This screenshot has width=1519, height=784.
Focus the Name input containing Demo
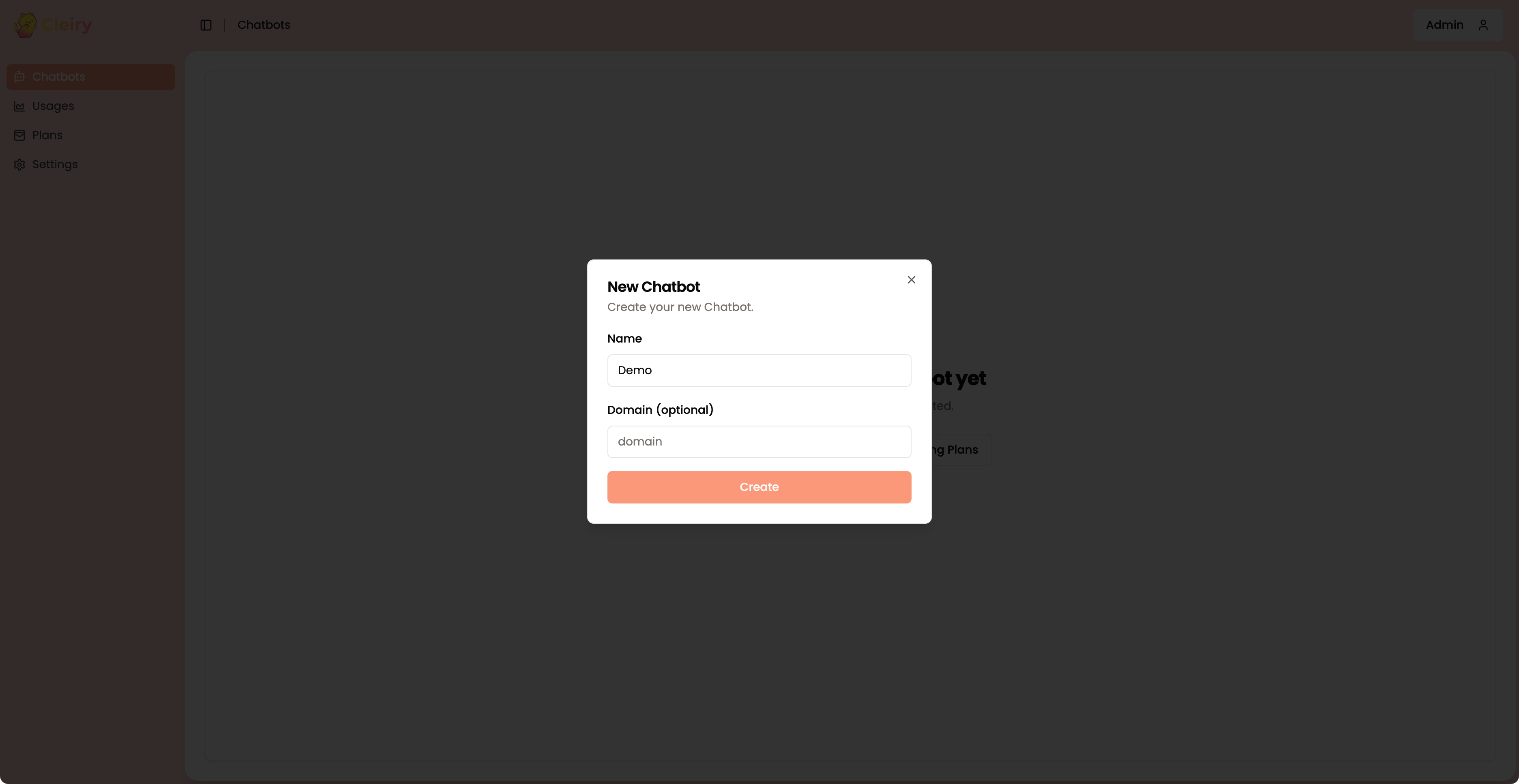[759, 370]
